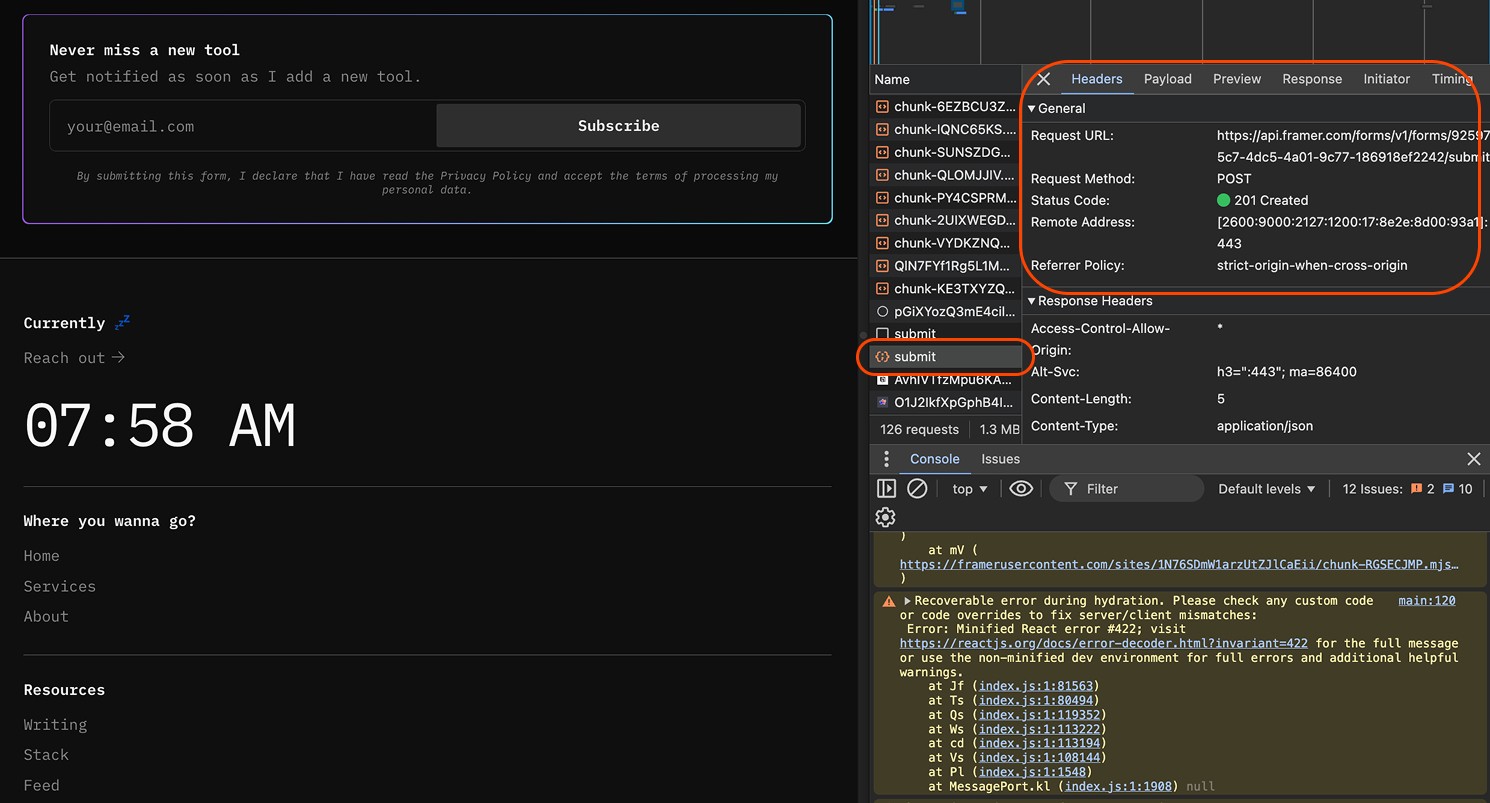Open the drawer three-dot menu
This screenshot has width=1490, height=803.
click(x=885, y=459)
